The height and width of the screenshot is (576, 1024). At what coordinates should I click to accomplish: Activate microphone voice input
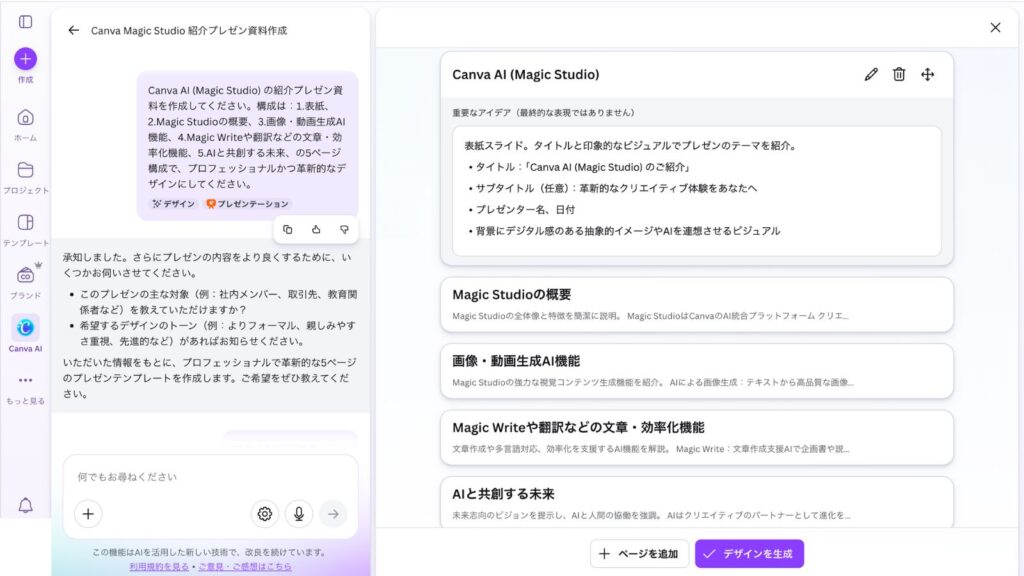point(298,513)
